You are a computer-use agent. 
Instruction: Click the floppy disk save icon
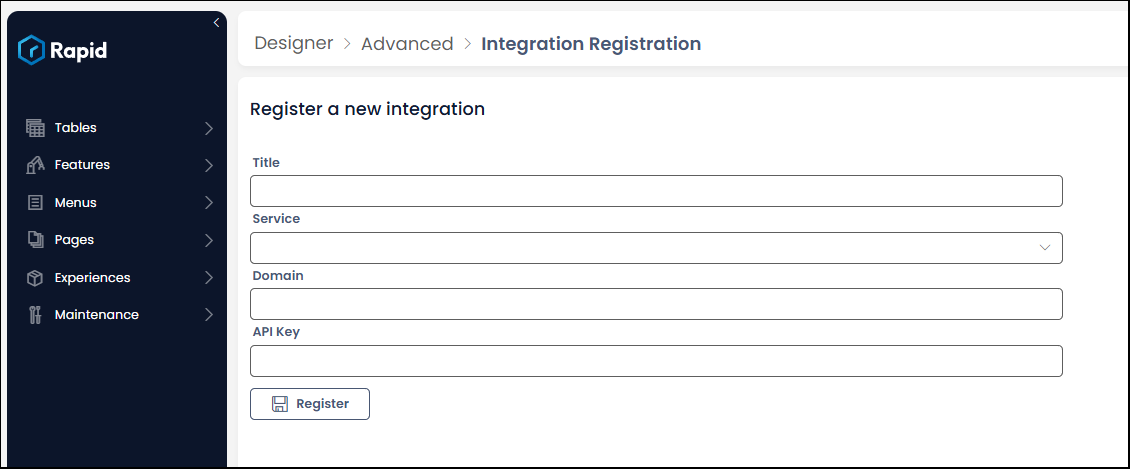click(x=280, y=404)
